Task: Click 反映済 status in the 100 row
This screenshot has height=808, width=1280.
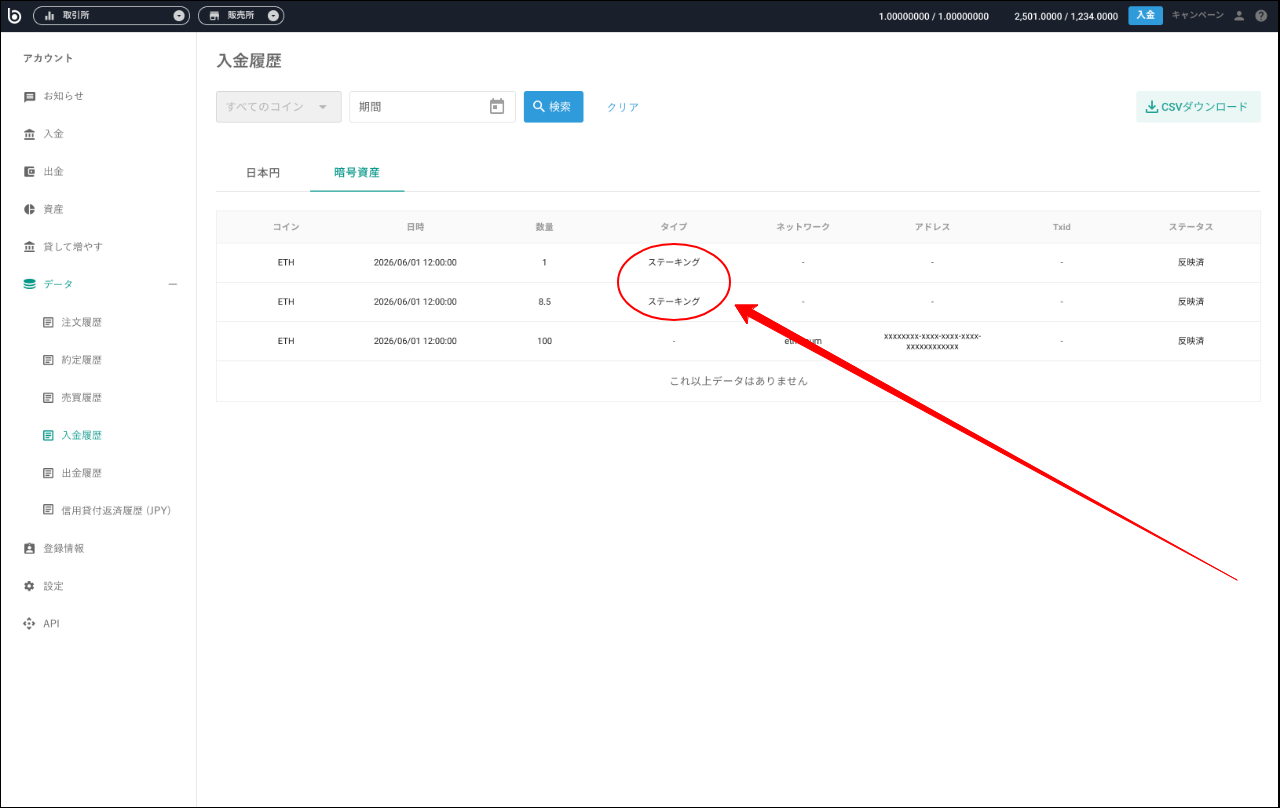Action: [1191, 341]
